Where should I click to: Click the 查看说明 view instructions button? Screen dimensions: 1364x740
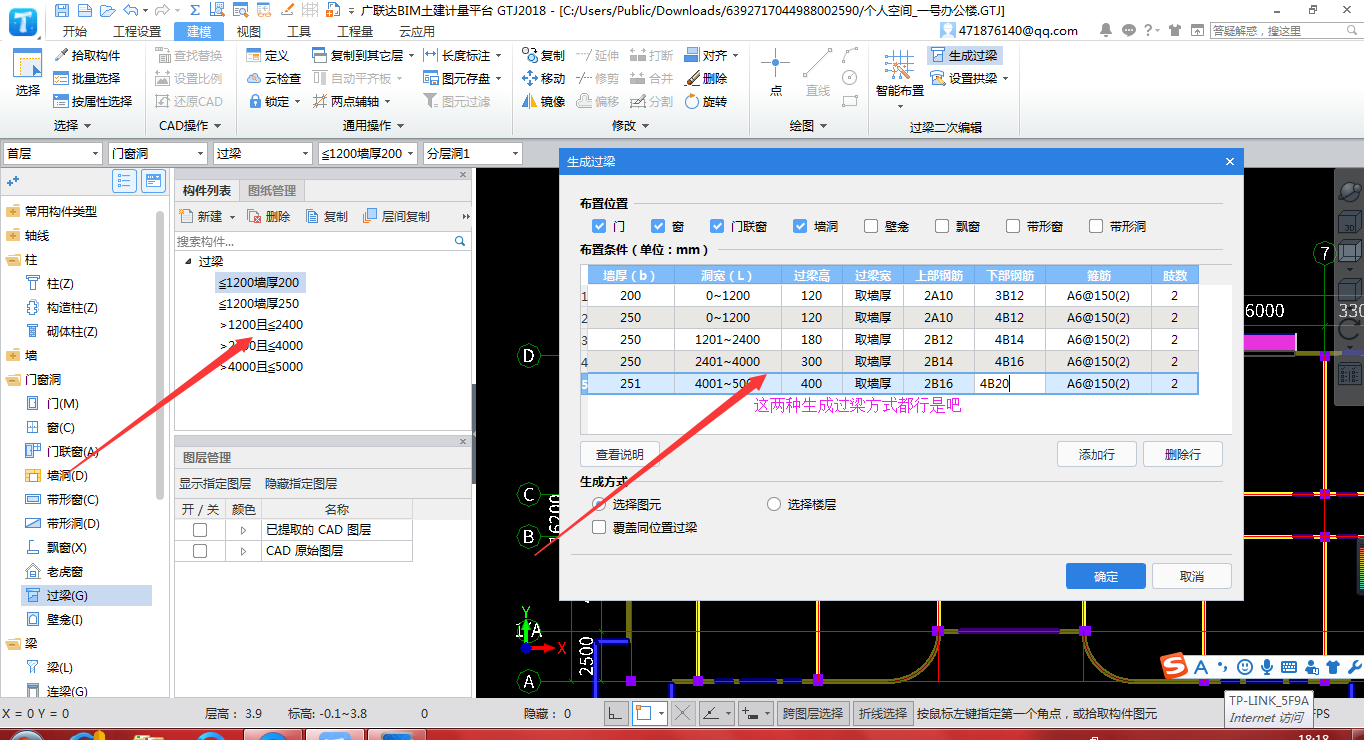(620, 454)
